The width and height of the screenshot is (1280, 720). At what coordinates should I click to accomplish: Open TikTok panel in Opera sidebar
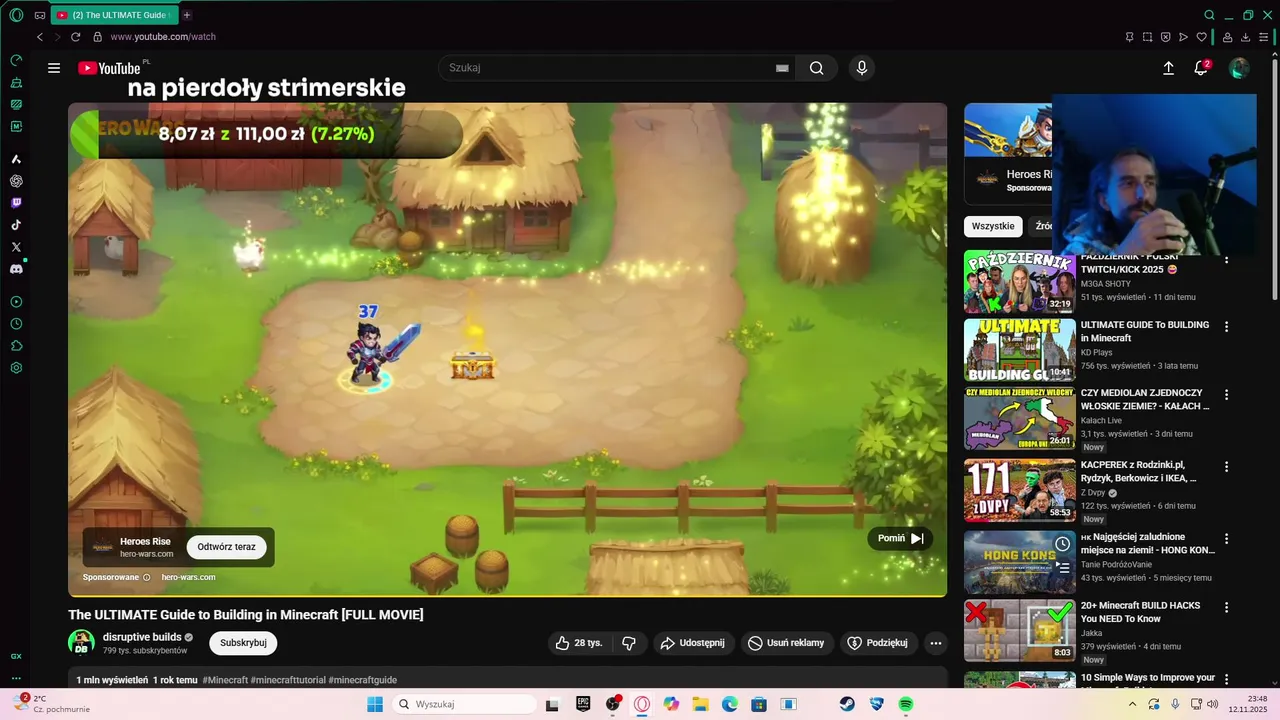16,225
